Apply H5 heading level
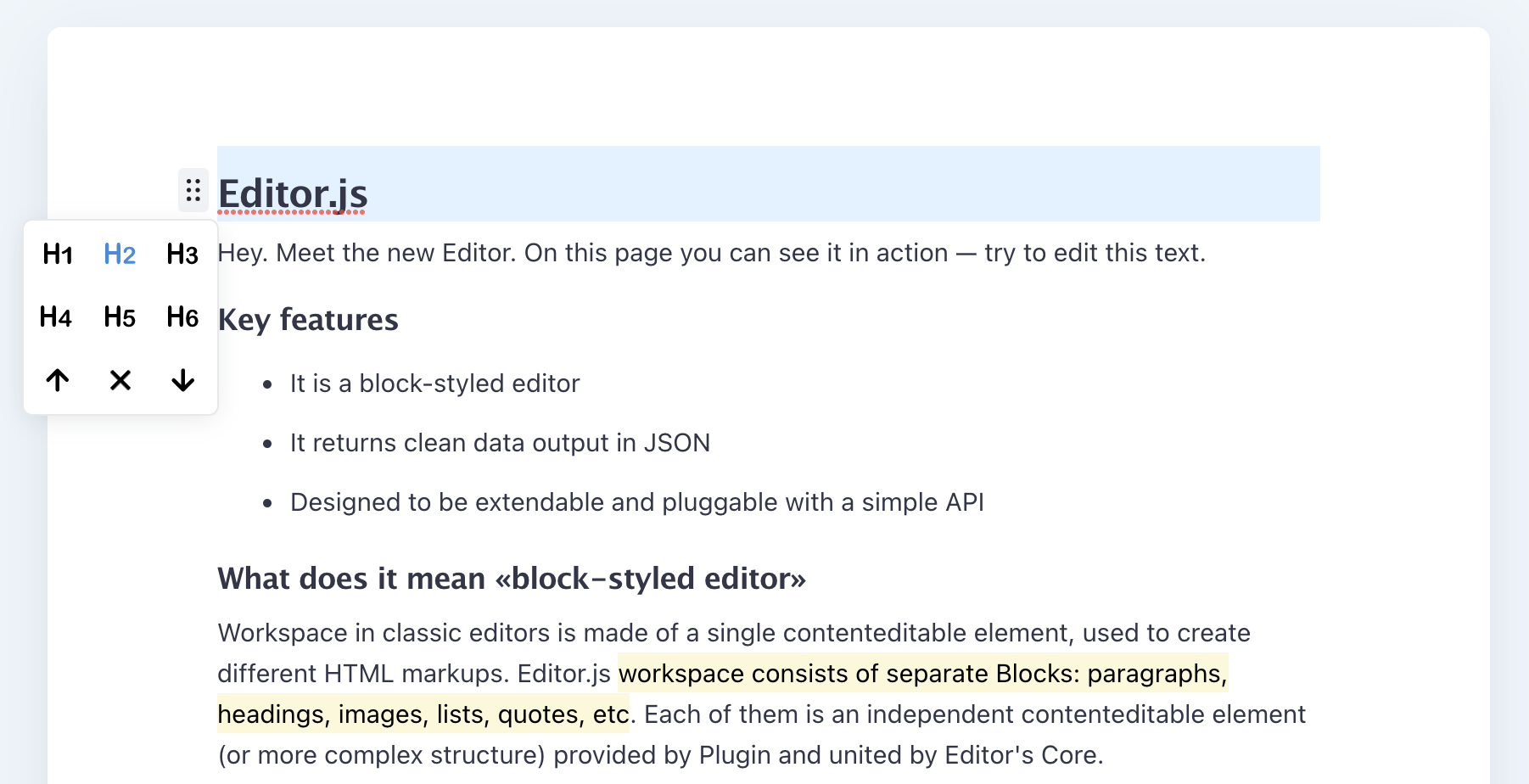The image size is (1529, 784). tap(120, 317)
